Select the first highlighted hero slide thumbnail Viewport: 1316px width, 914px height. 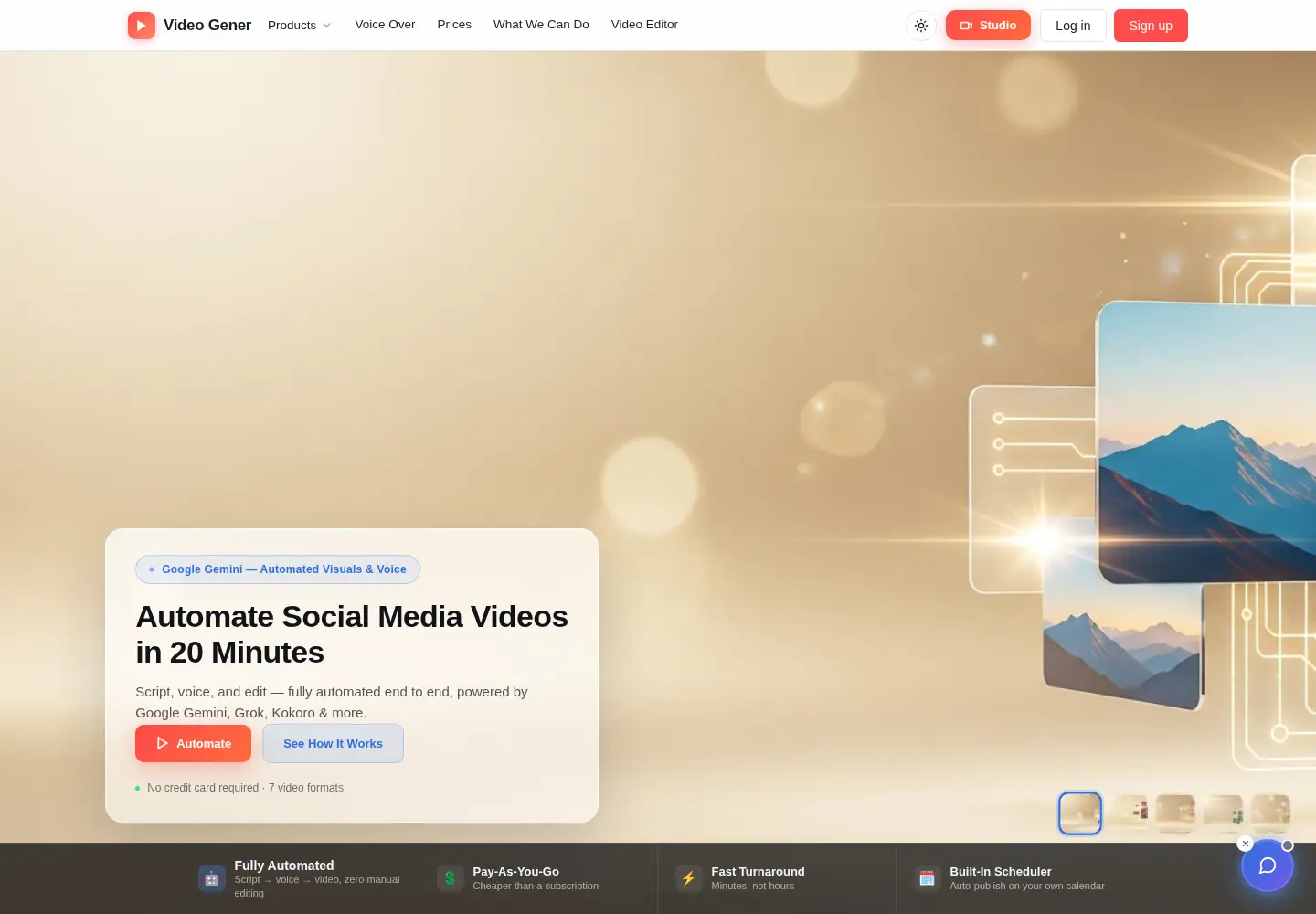coord(1080,813)
